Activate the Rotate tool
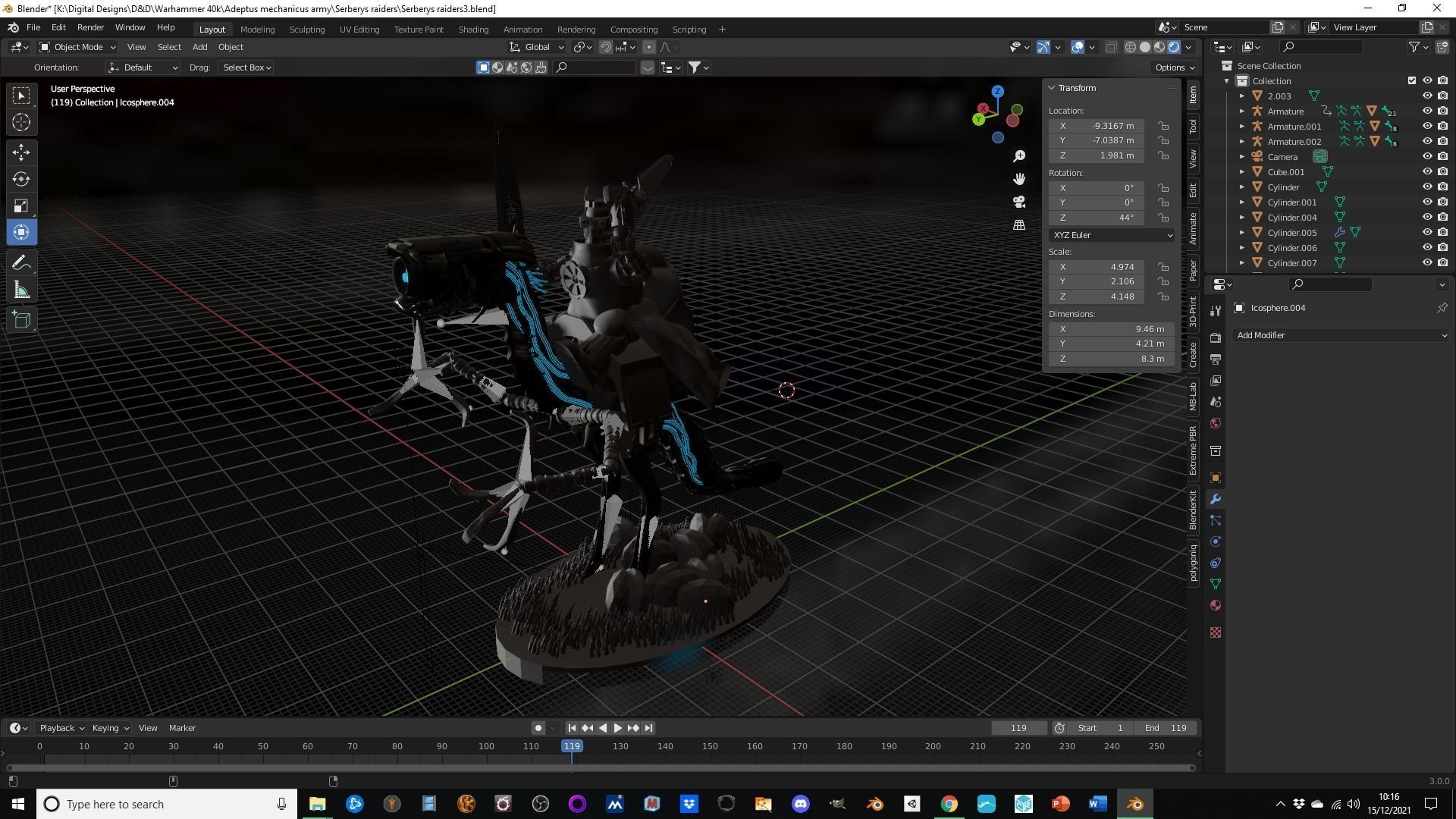 click(x=21, y=180)
